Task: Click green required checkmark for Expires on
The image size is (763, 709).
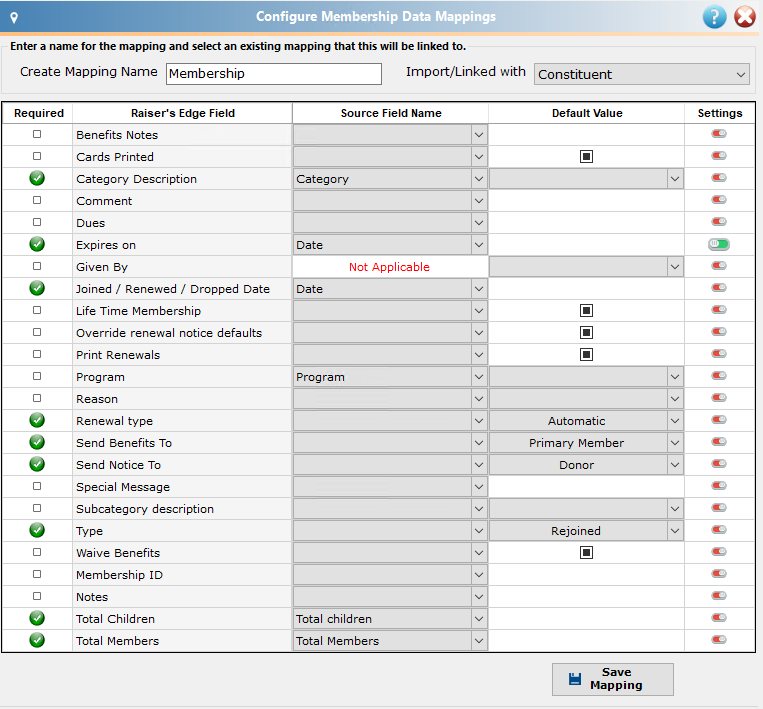Action: pos(37,244)
